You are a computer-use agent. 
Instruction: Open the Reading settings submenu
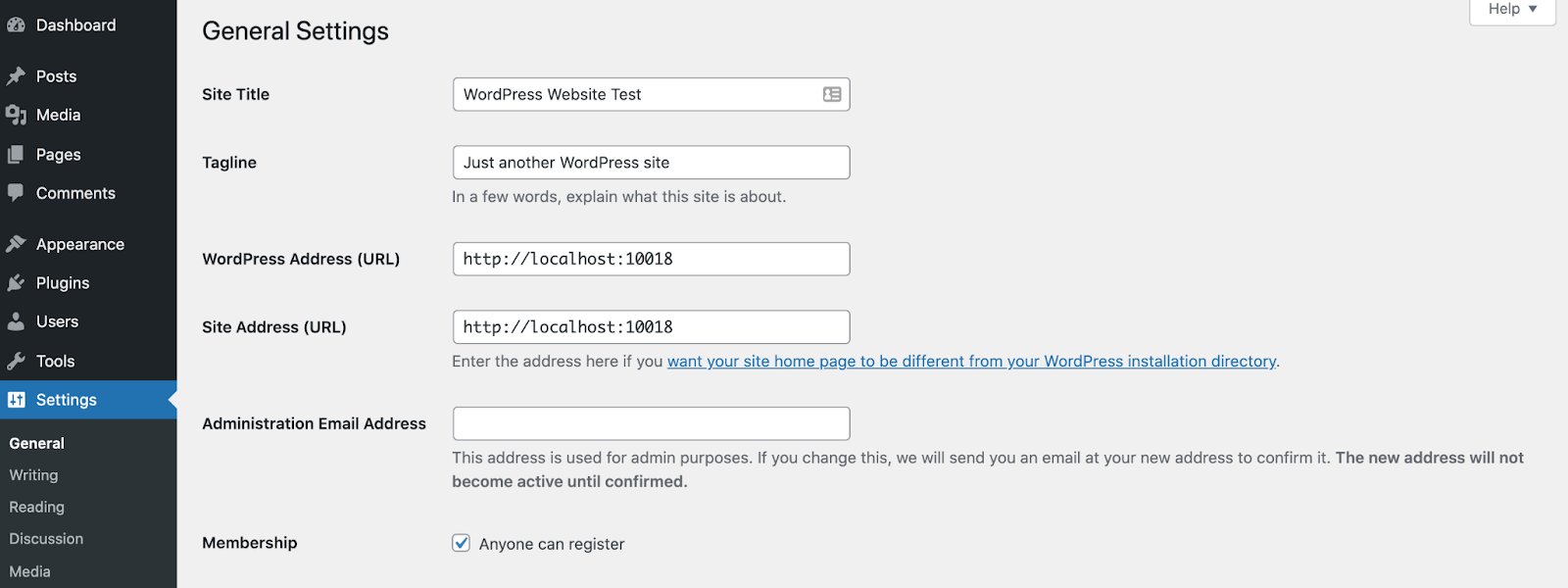pyautogui.click(x=37, y=508)
